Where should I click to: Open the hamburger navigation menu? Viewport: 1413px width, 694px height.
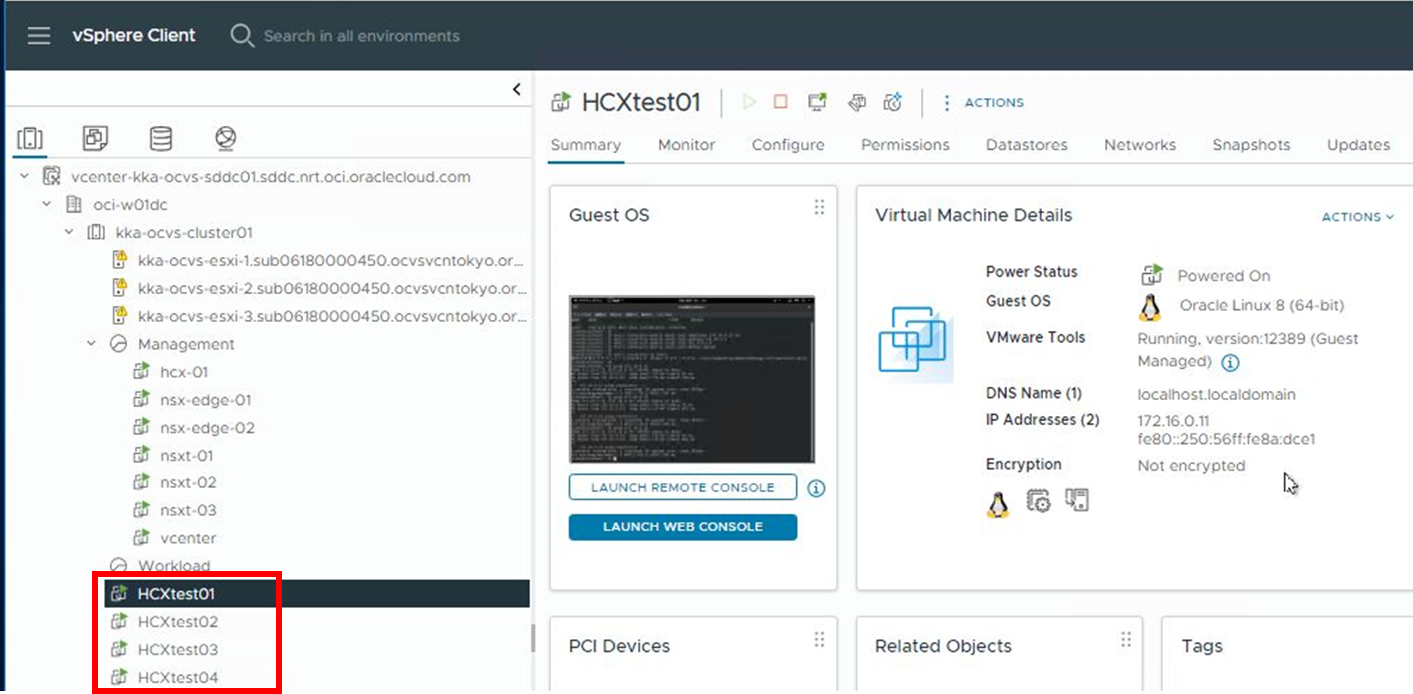(x=38, y=36)
